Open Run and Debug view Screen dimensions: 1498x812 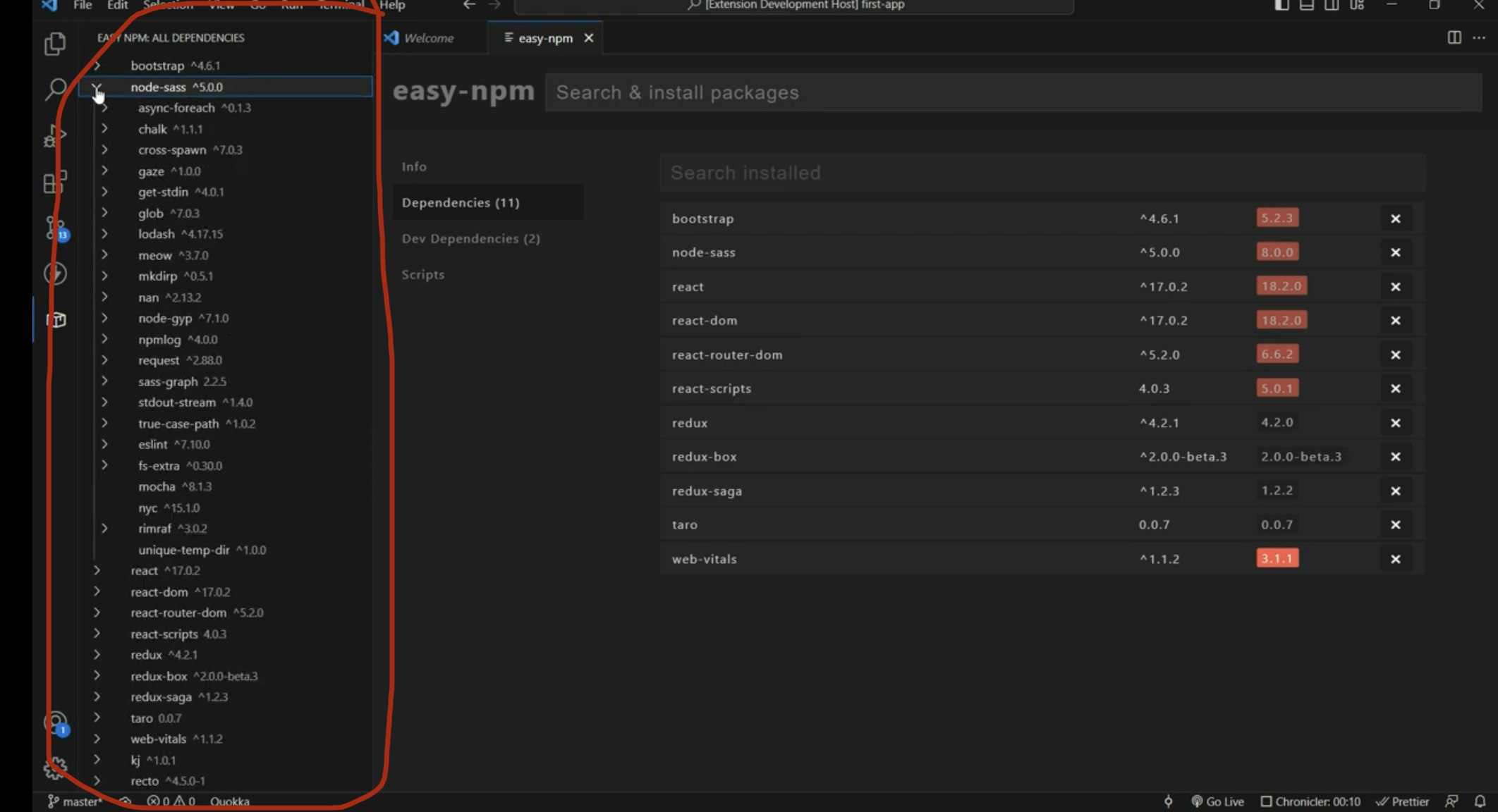pos(55,135)
